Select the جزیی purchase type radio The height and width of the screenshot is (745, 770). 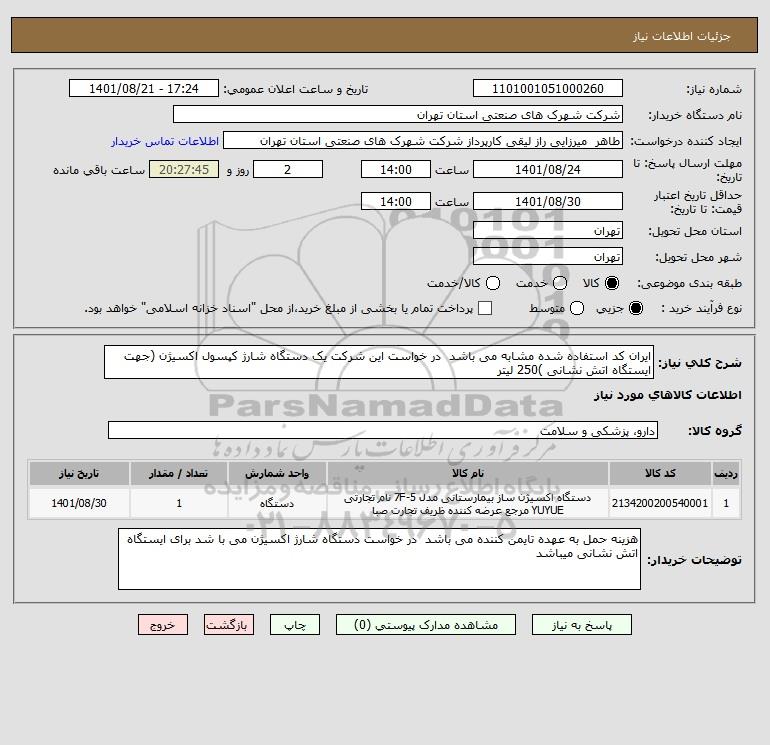[x=635, y=308]
